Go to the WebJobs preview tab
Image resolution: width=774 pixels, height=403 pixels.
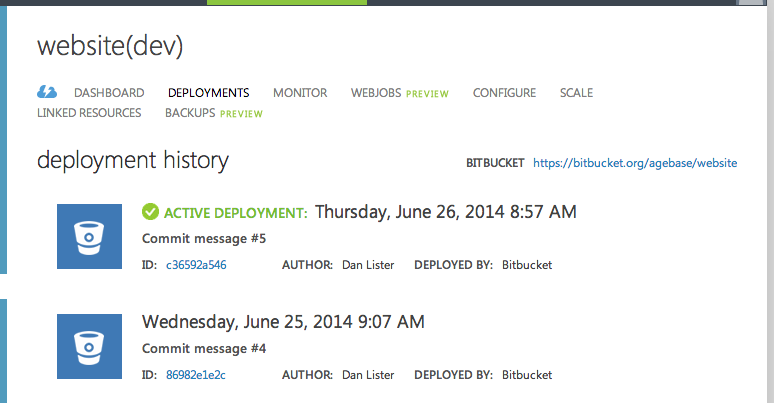(400, 93)
